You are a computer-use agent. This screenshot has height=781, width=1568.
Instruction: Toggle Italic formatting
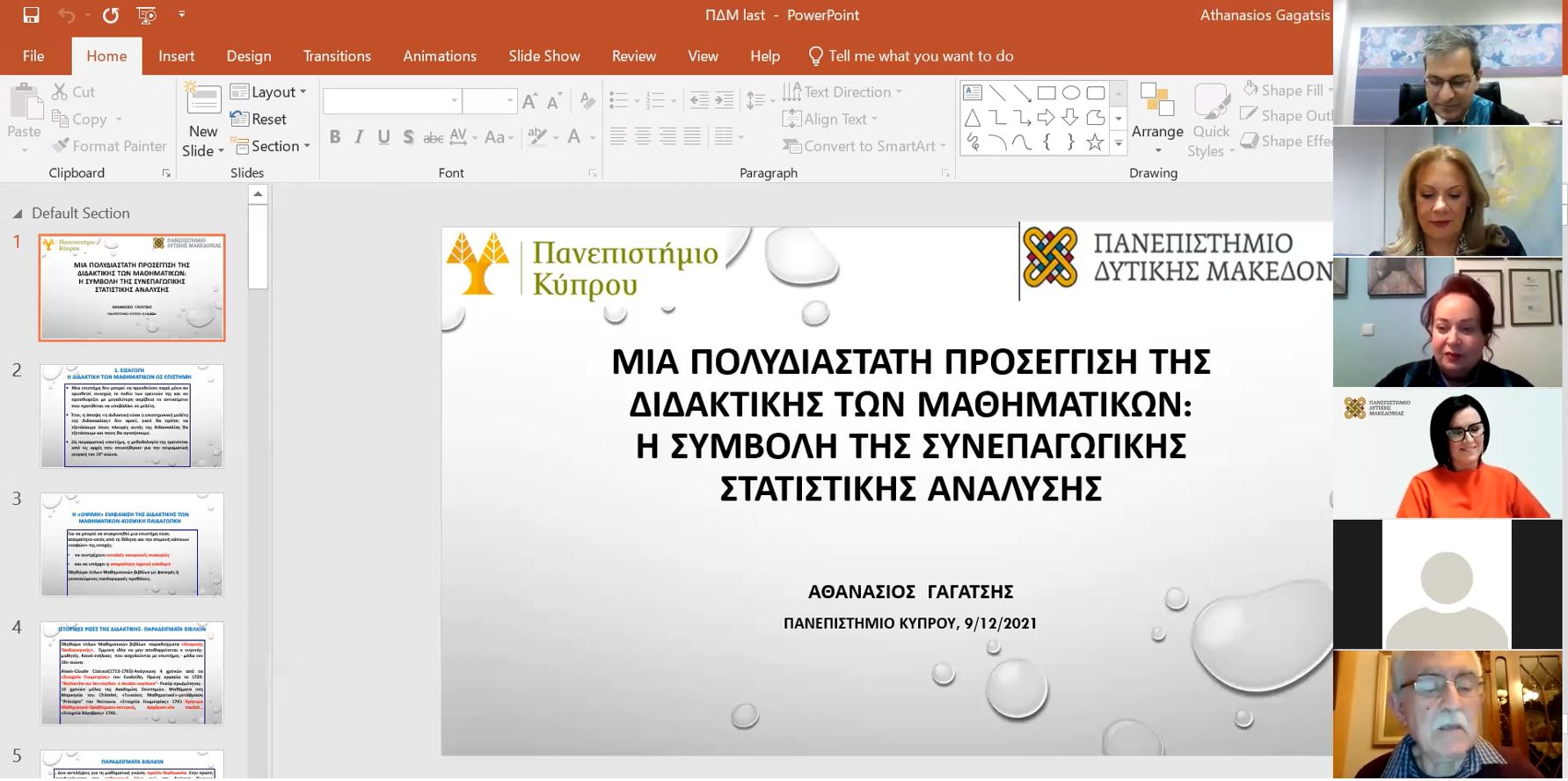(359, 137)
